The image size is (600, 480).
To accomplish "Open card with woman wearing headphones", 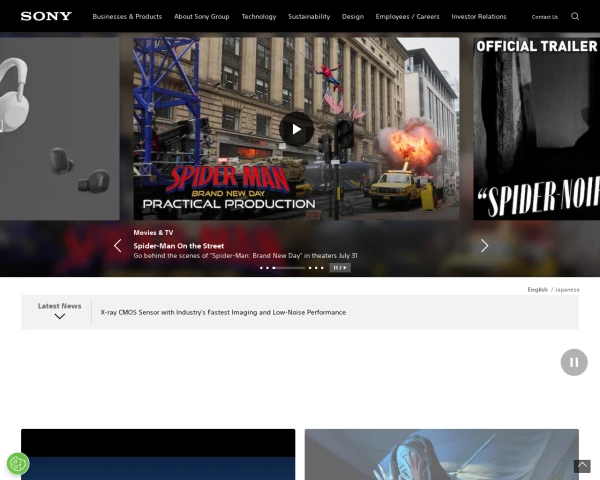I will tap(442, 454).
